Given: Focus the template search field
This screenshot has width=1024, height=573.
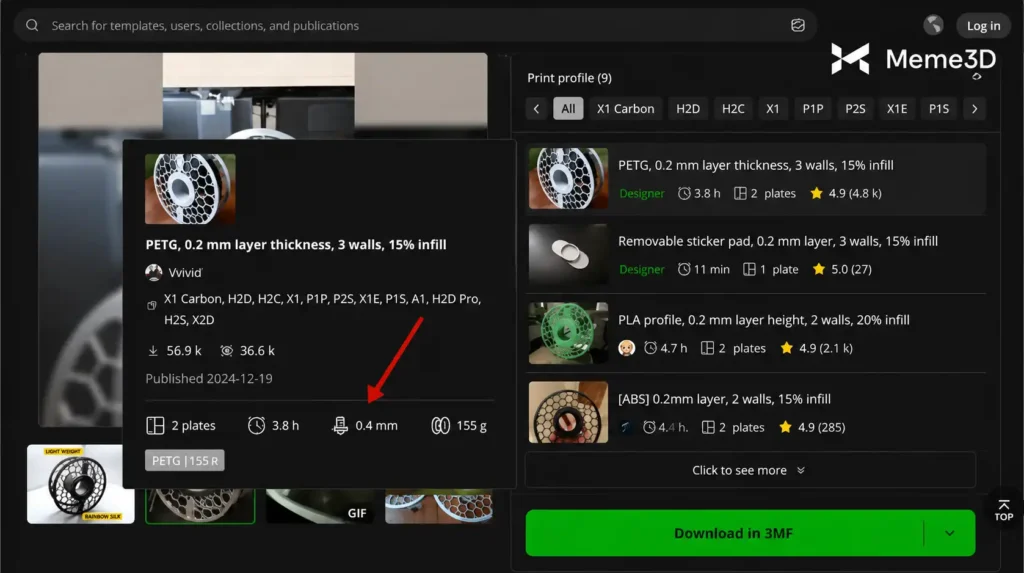Looking at the screenshot, I should (415, 25).
